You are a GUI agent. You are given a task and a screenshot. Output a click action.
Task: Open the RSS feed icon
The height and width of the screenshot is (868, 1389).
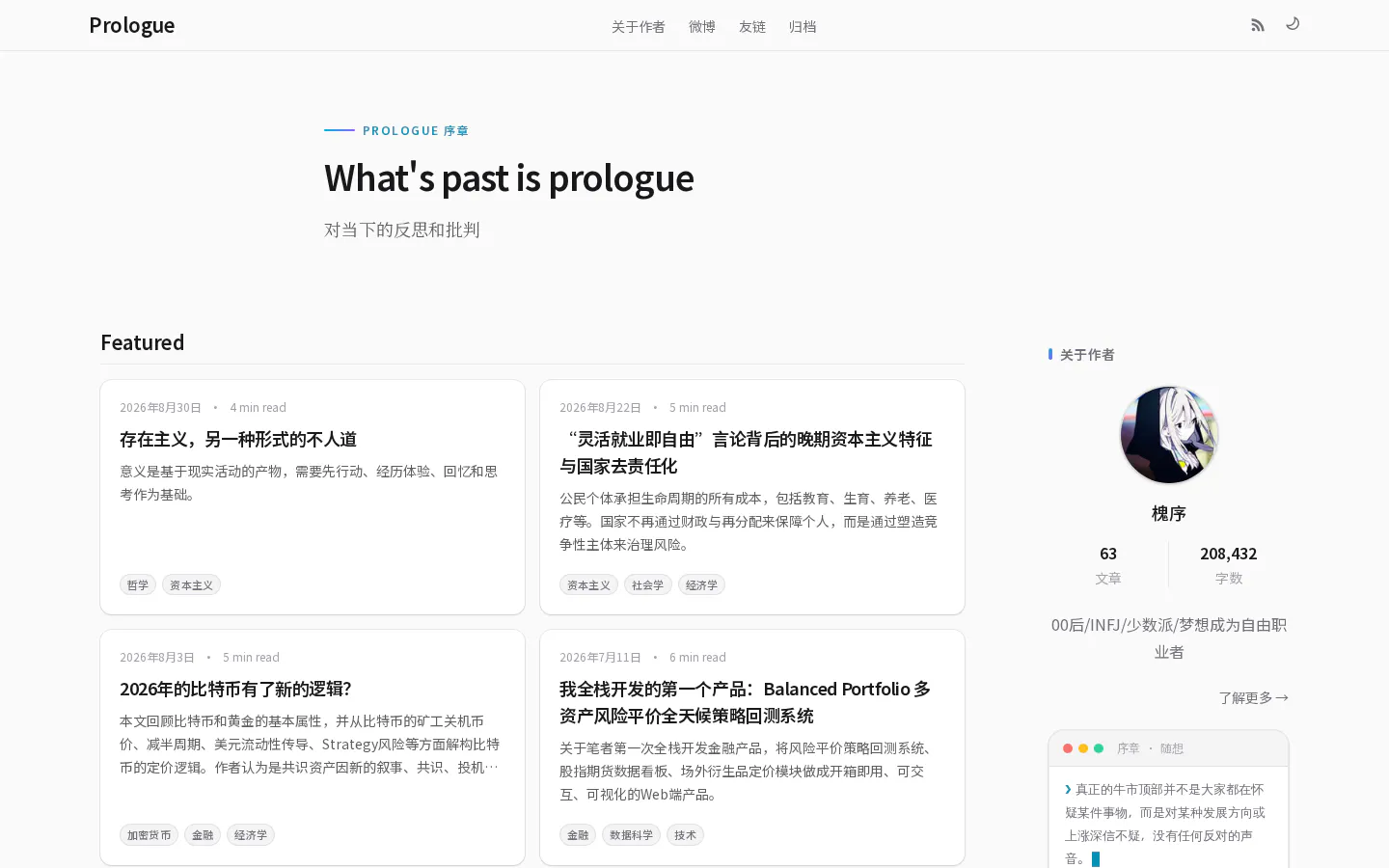[x=1258, y=25]
